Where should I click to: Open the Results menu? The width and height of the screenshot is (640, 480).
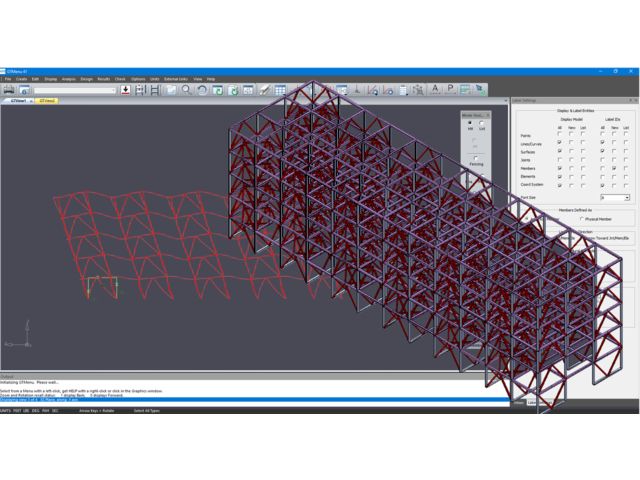pyautogui.click(x=103, y=78)
